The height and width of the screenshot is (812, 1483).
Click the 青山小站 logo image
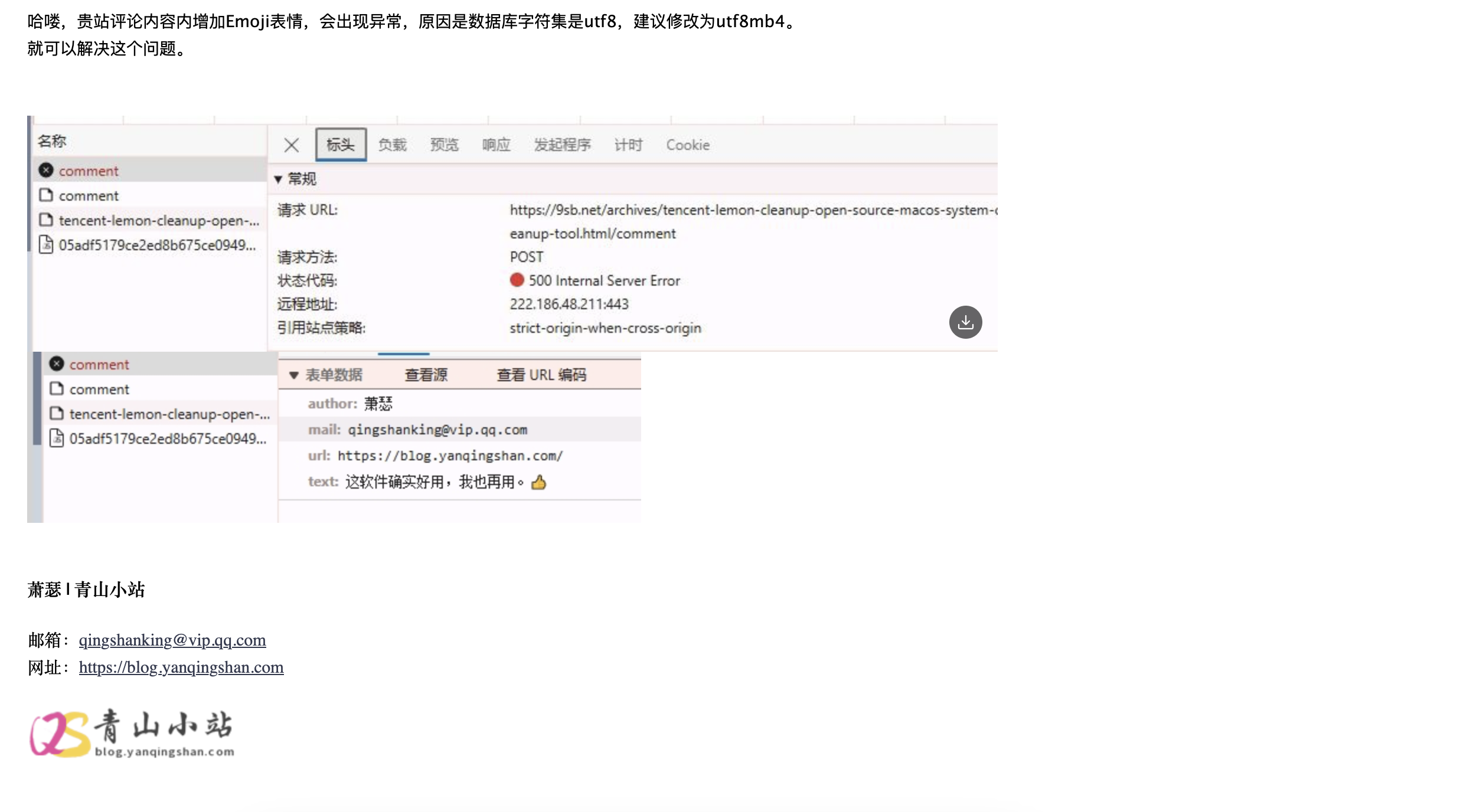coord(132,734)
